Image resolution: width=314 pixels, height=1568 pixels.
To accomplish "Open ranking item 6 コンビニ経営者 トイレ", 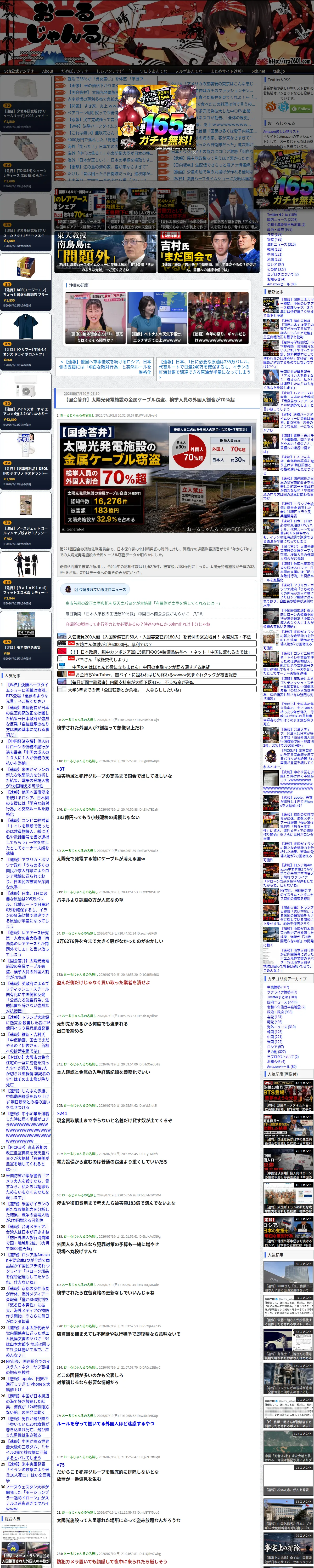I will click(x=28, y=838).
